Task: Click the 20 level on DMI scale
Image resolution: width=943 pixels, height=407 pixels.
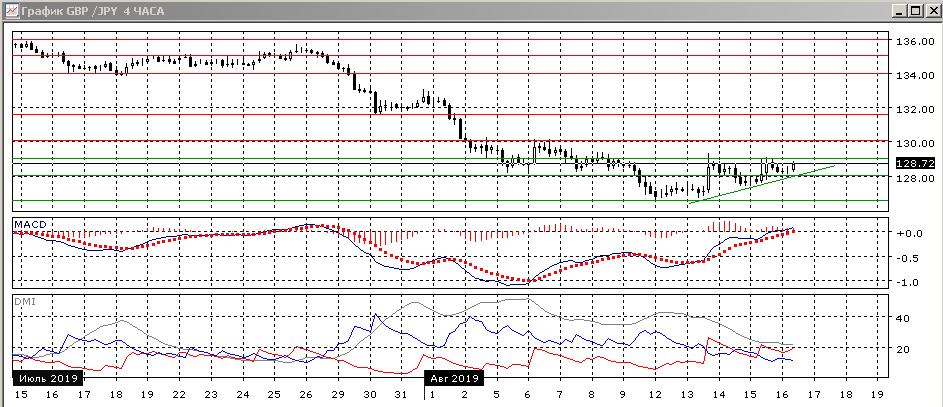Action: pyautogui.click(x=903, y=349)
